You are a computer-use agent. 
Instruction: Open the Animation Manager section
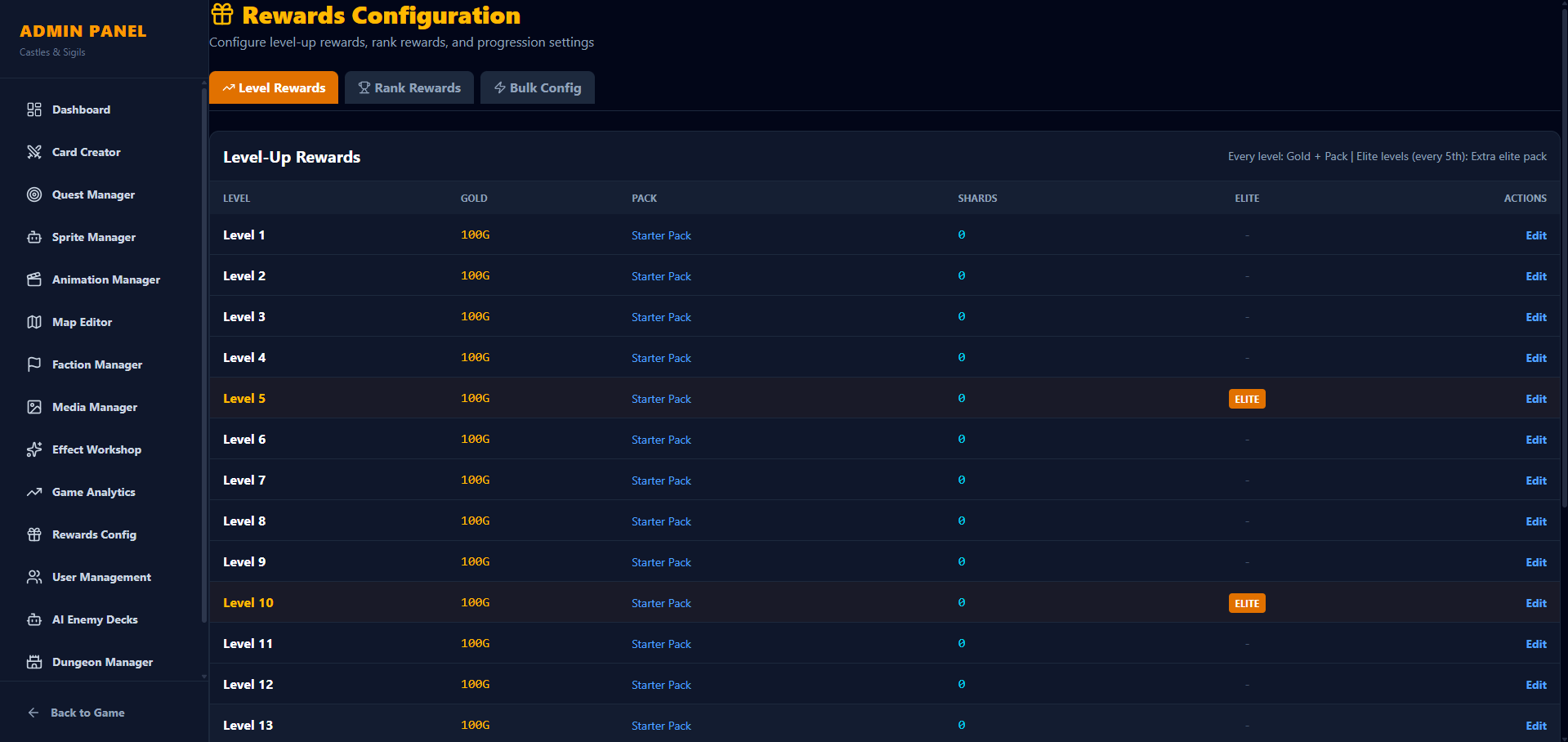click(x=101, y=279)
